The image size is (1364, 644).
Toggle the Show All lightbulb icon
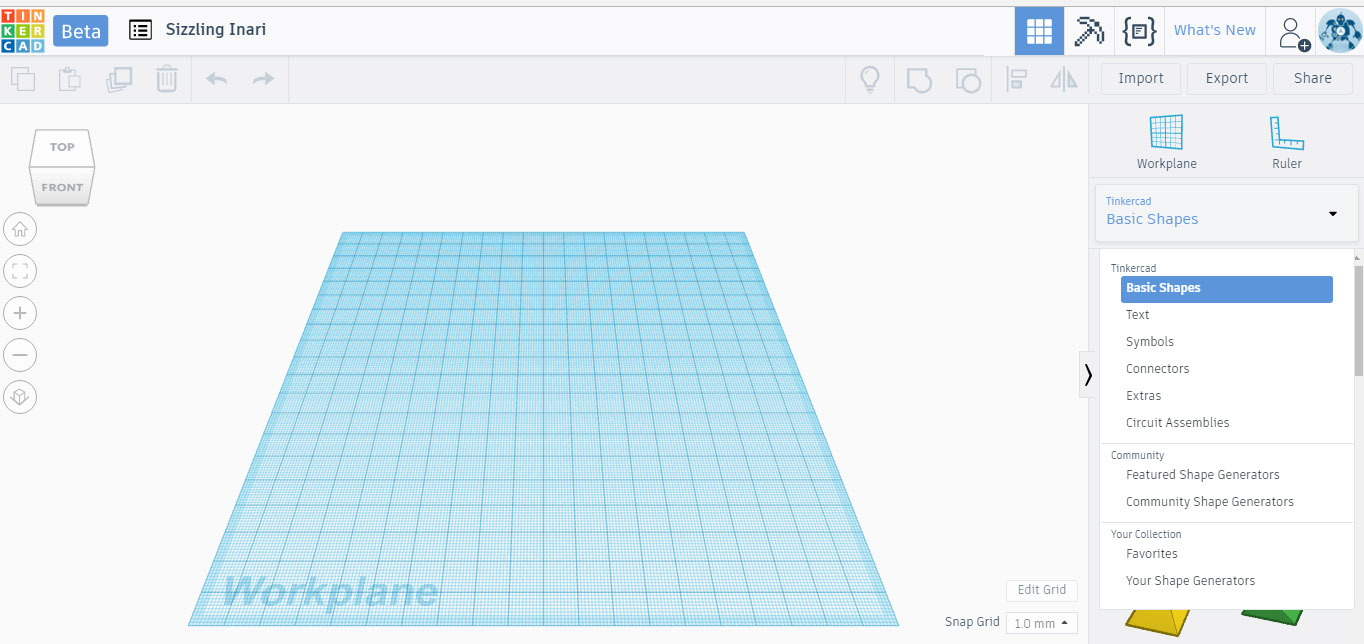870,79
